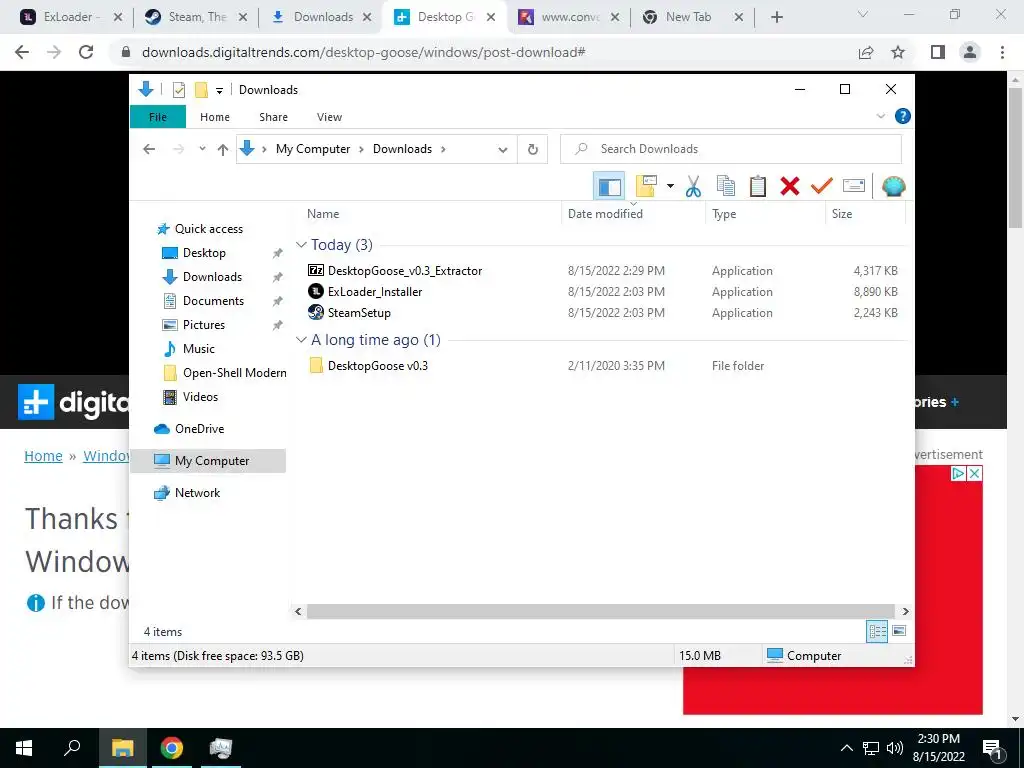Open the address bar history dropdown
Screen dimensions: 1024x768
pos(502,150)
